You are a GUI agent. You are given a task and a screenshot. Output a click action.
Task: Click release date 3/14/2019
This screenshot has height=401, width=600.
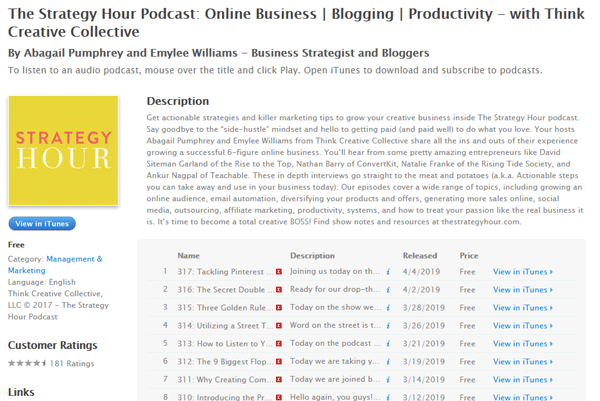point(424,380)
